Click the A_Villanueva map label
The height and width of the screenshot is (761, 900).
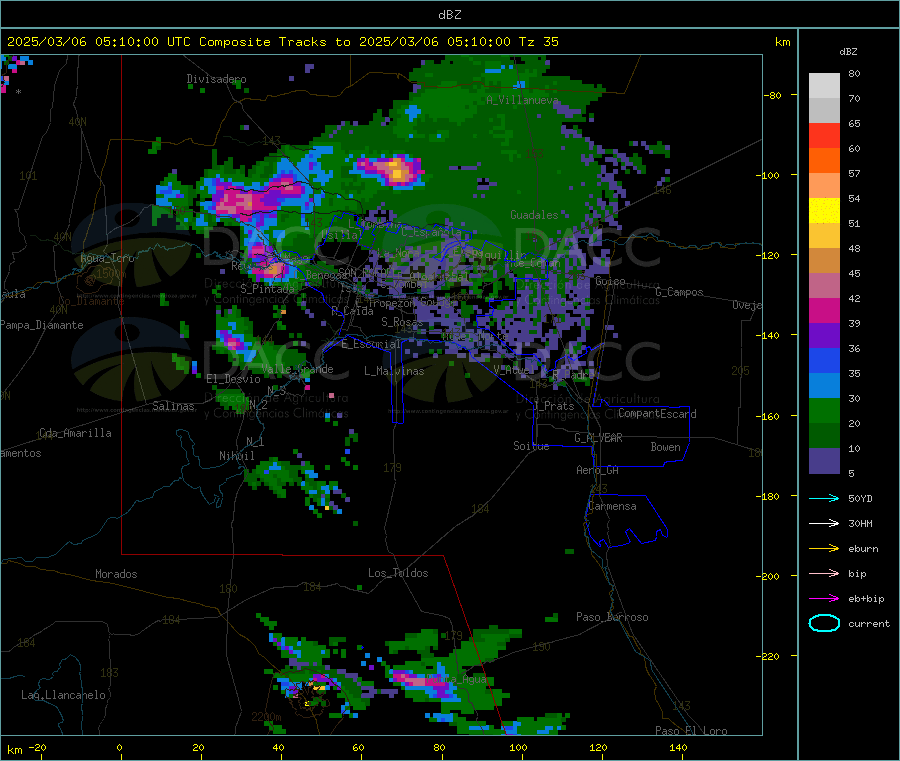pos(522,100)
